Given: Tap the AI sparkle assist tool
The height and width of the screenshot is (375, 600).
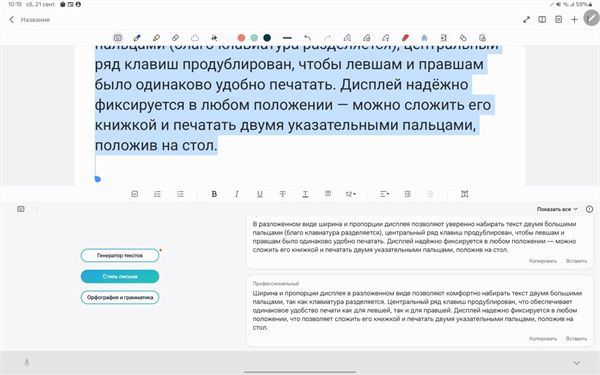Looking at the screenshot, I should click(x=214, y=38).
